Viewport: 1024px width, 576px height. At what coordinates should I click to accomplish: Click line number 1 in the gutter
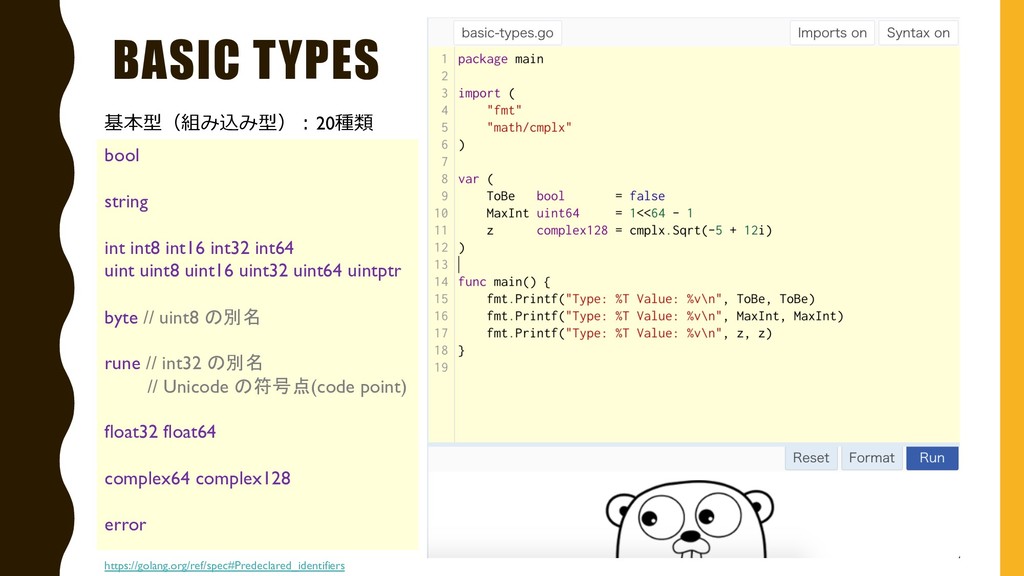pyautogui.click(x=444, y=59)
